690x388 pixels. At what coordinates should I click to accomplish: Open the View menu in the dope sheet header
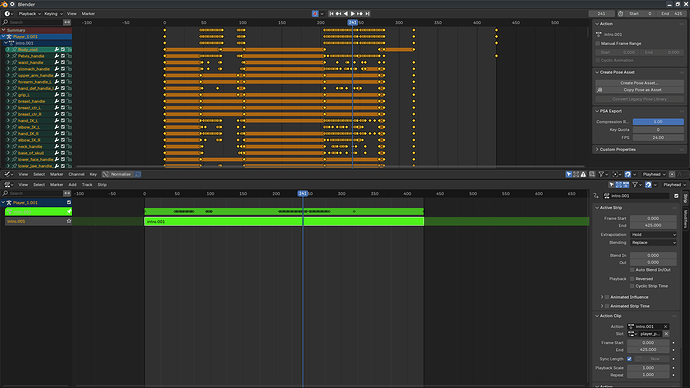[x=71, y=14]
